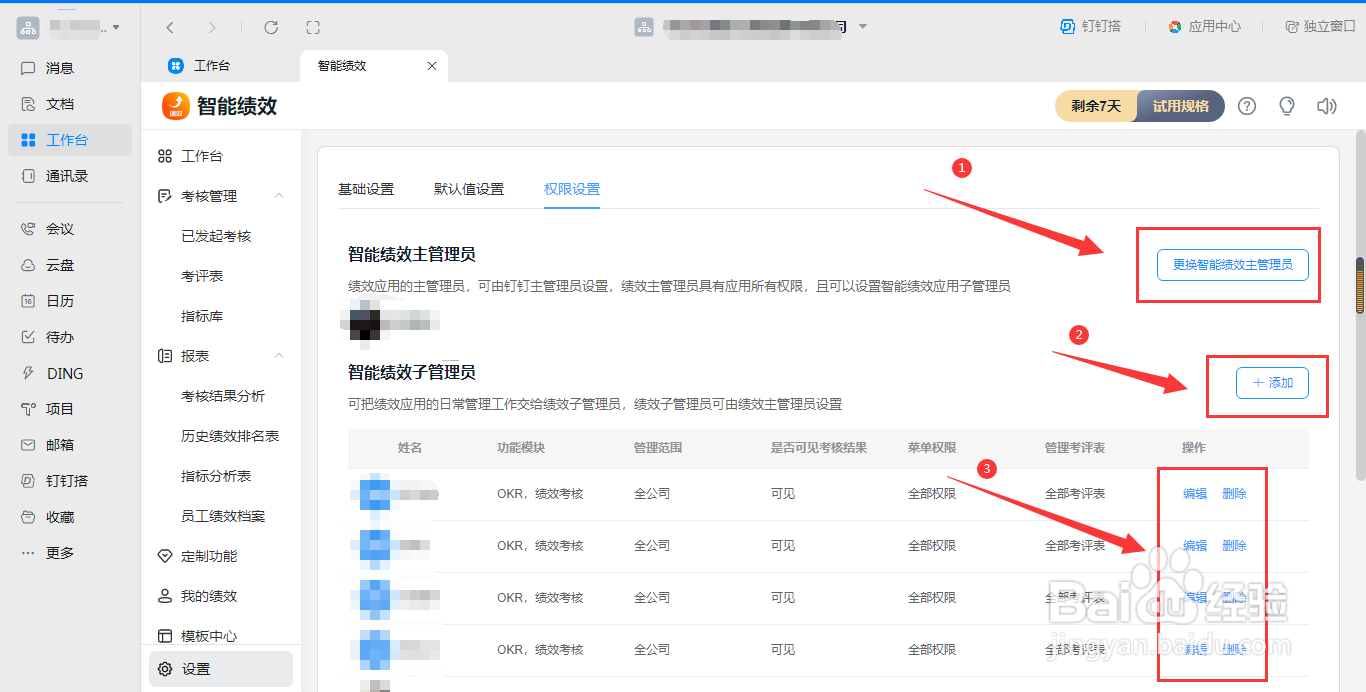1366x692 pixels.
Task: Close the 智能绩效 tab
Action: [432, 66]
